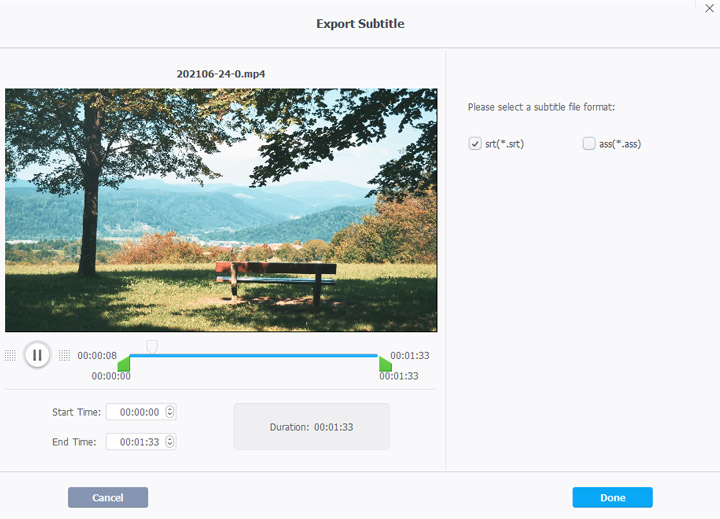Click the 'Please select a subtitle file format' text
Screen dimensions: 720x519
pos(541,107)
